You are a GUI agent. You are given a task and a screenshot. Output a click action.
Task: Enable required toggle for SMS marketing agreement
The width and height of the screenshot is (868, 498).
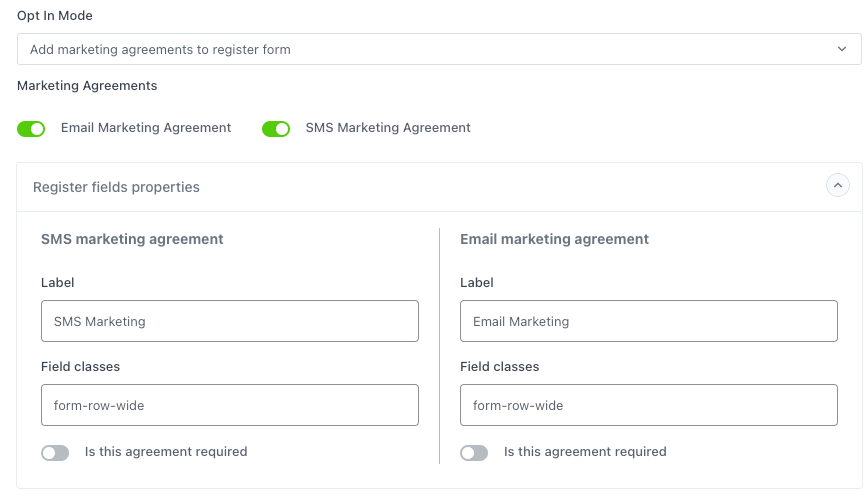(55, 453)
